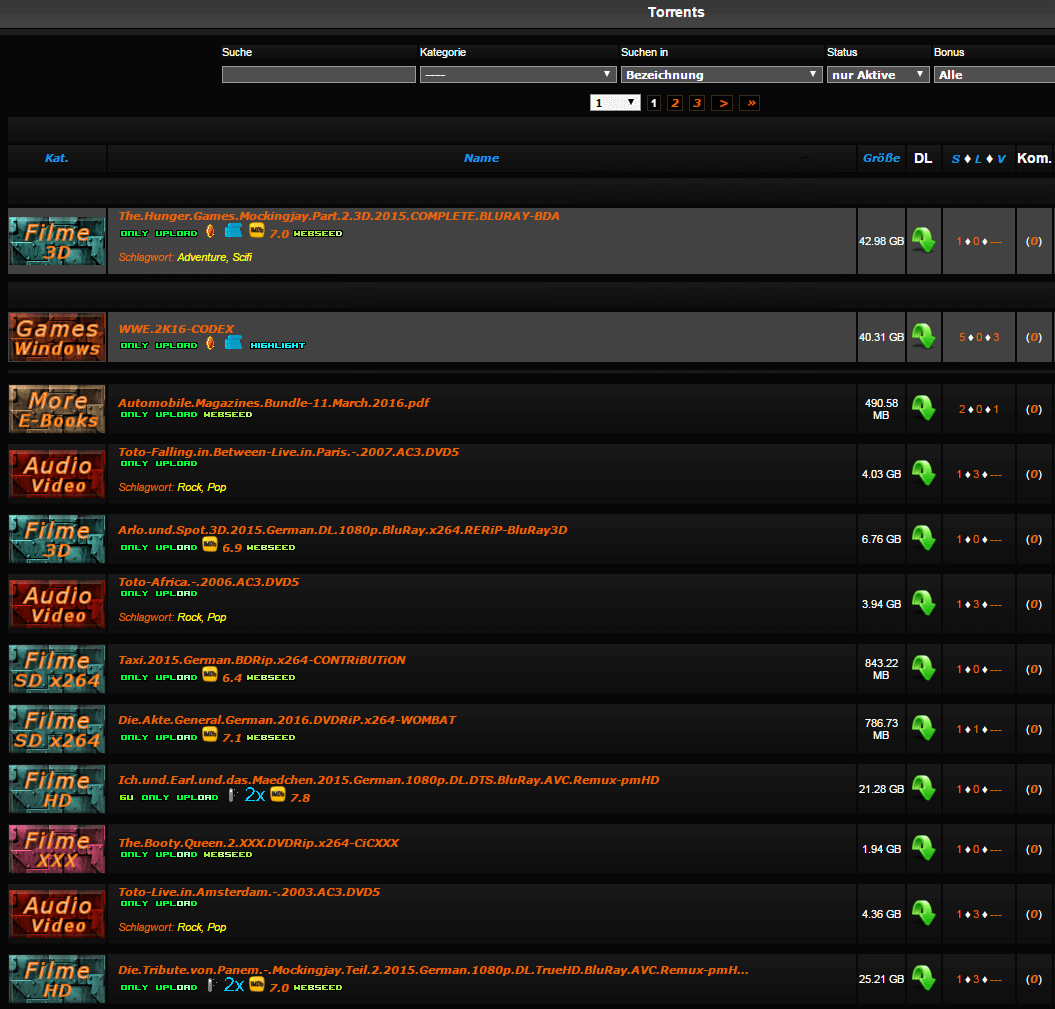Click IMDb icon in Die Akte General row

click(210, 734)
